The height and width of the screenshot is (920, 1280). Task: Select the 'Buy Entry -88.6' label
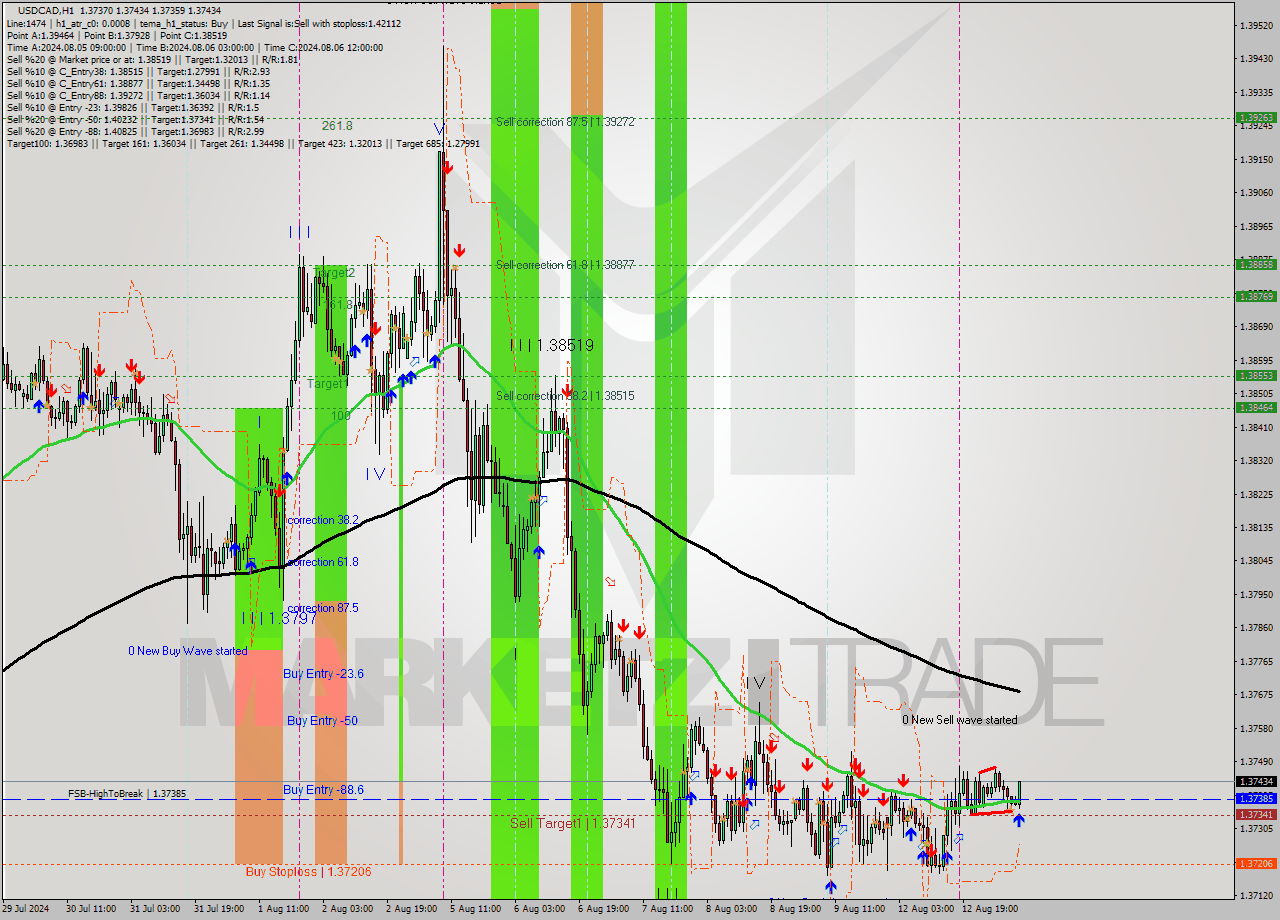(323, 790)
